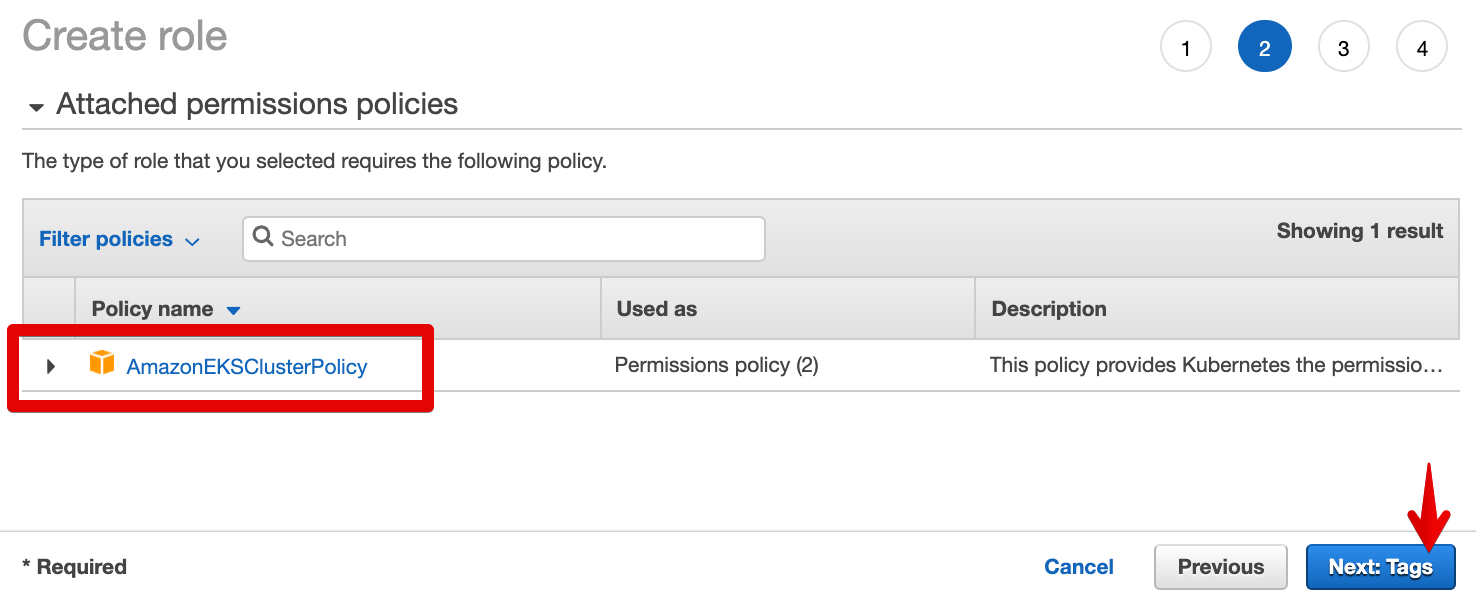Go back with the Previous button
Screen dimensions: 1476x592
1220,567
